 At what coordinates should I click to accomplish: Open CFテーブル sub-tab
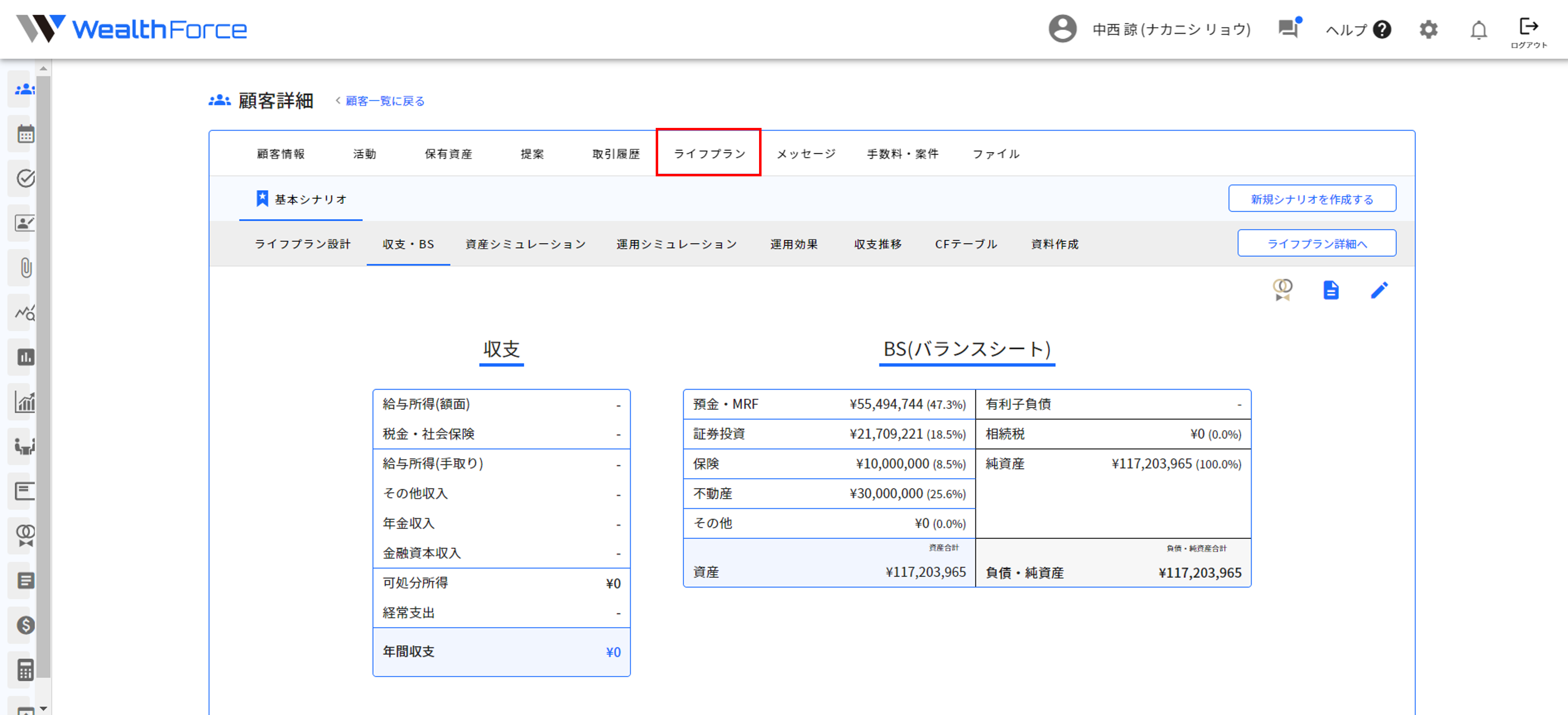[966, 244]
